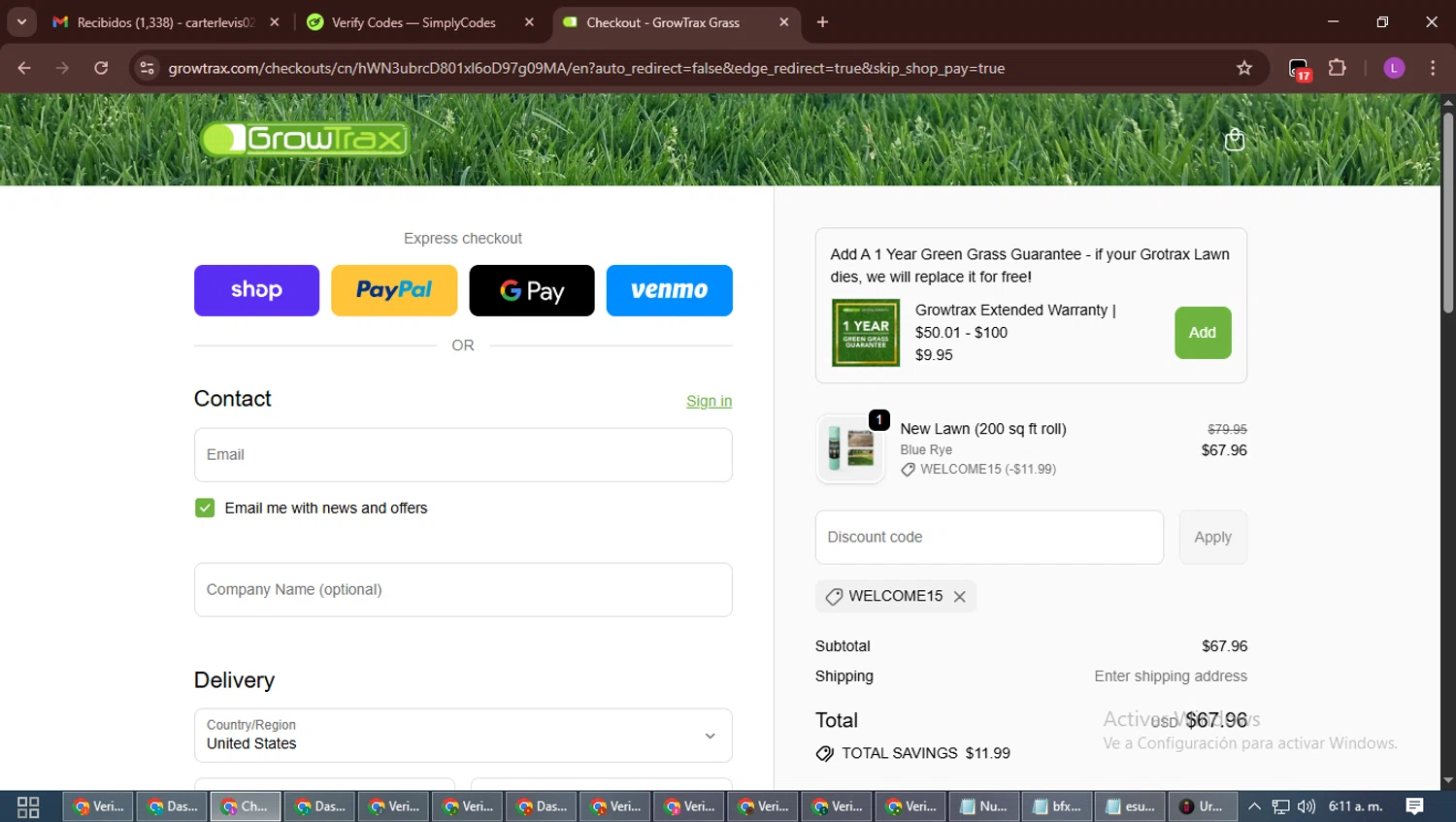Click the 1 Year Guarantee warranty thumbnail

pyautogui.click(x=866, y=333)
